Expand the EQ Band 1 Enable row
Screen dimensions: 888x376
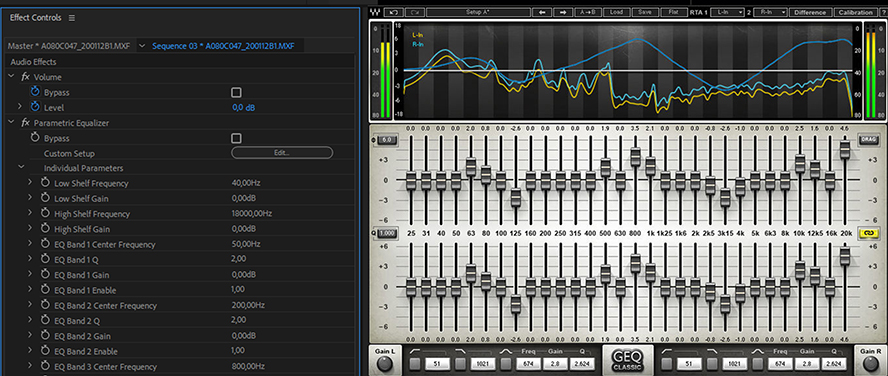(x=30, y=290)
